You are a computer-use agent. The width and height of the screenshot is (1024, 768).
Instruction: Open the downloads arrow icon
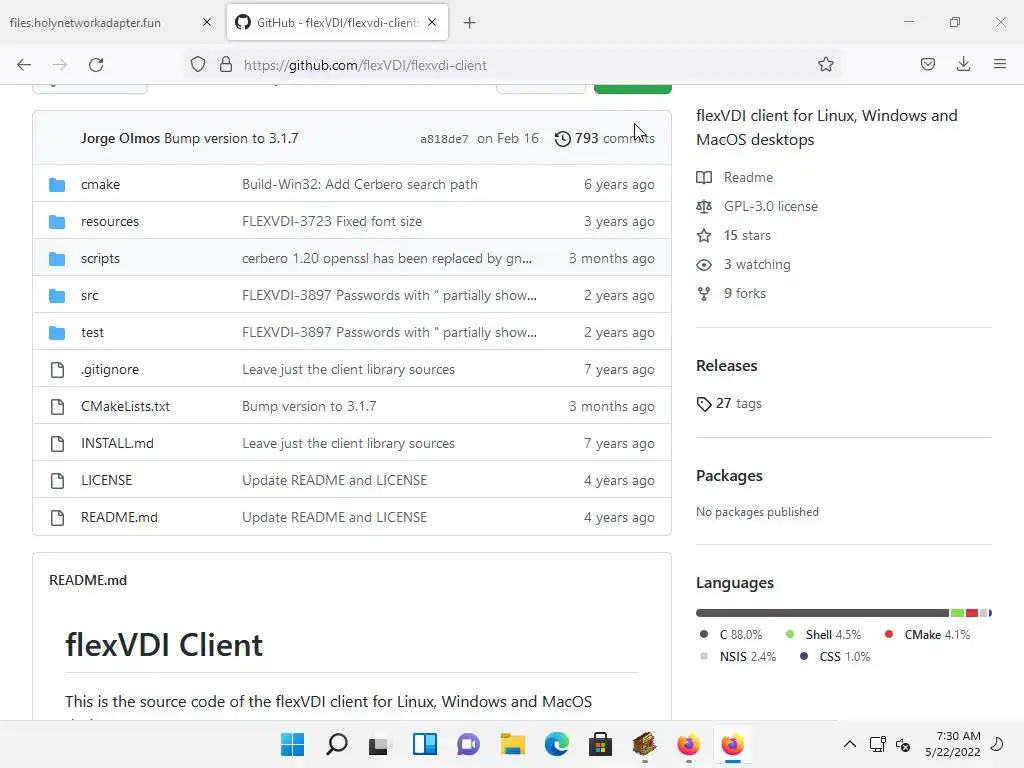(x=963, y=64)
